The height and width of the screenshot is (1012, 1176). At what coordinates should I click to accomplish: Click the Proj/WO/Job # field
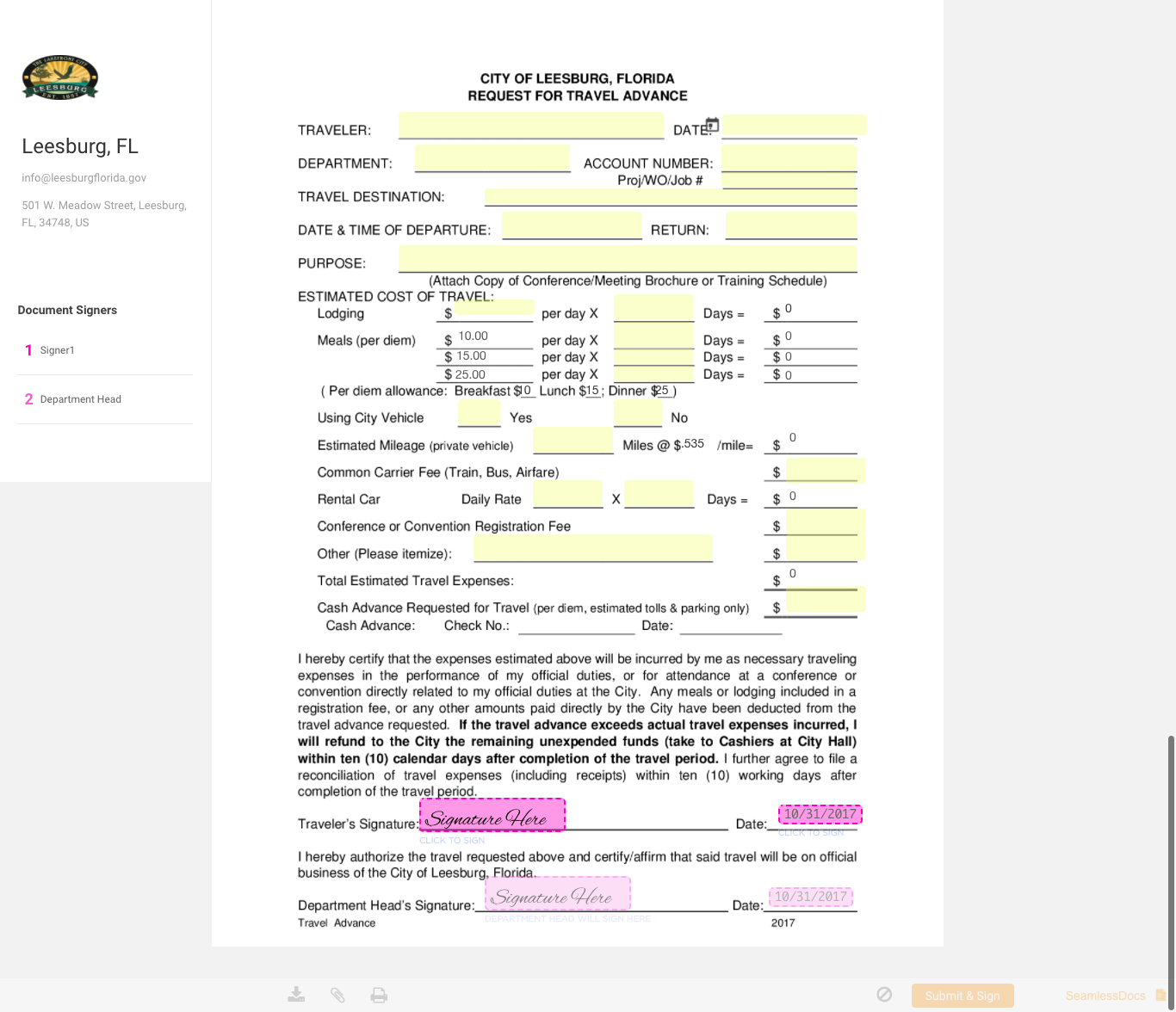pyautogui.click(x=789, y=181)
